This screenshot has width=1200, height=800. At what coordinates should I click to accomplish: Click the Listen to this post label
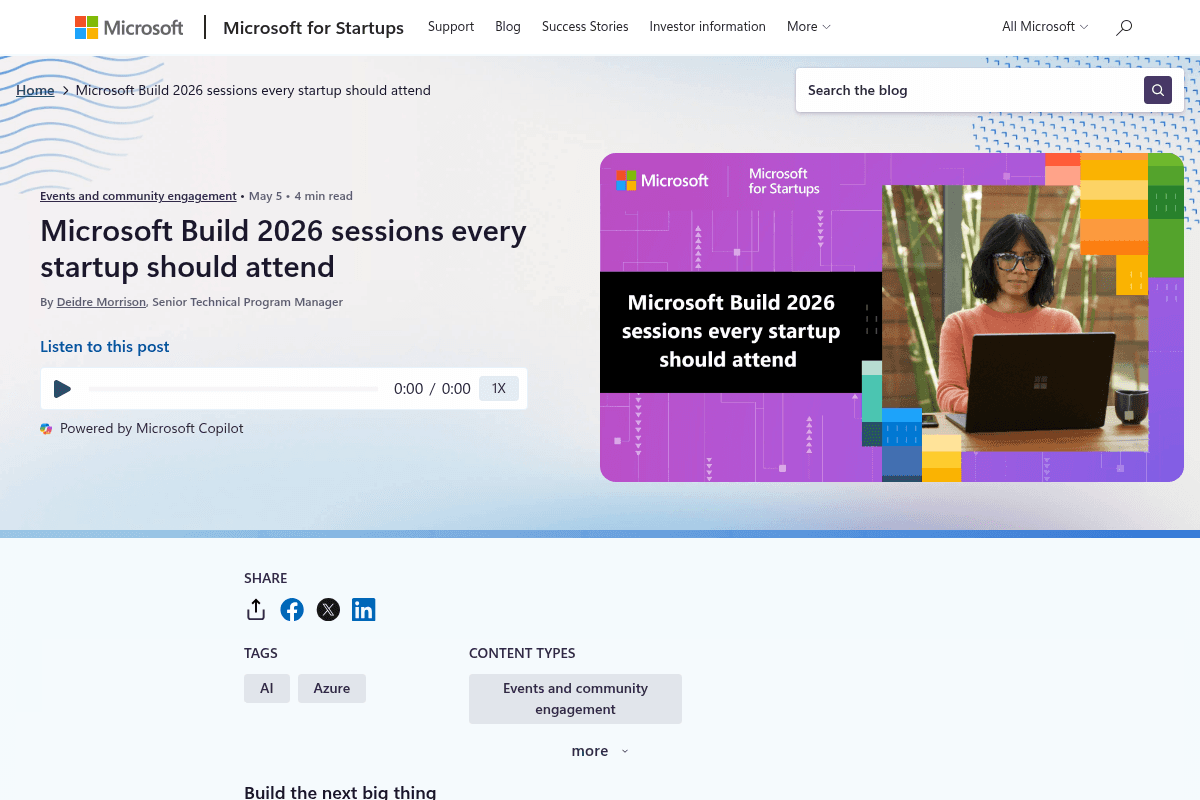[x=105, y=346]
